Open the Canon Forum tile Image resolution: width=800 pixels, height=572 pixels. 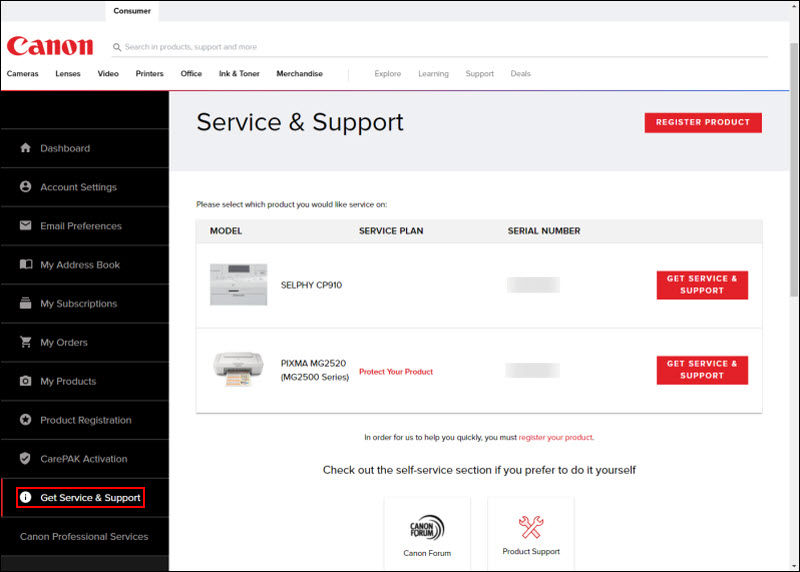(x=427, y=534)
